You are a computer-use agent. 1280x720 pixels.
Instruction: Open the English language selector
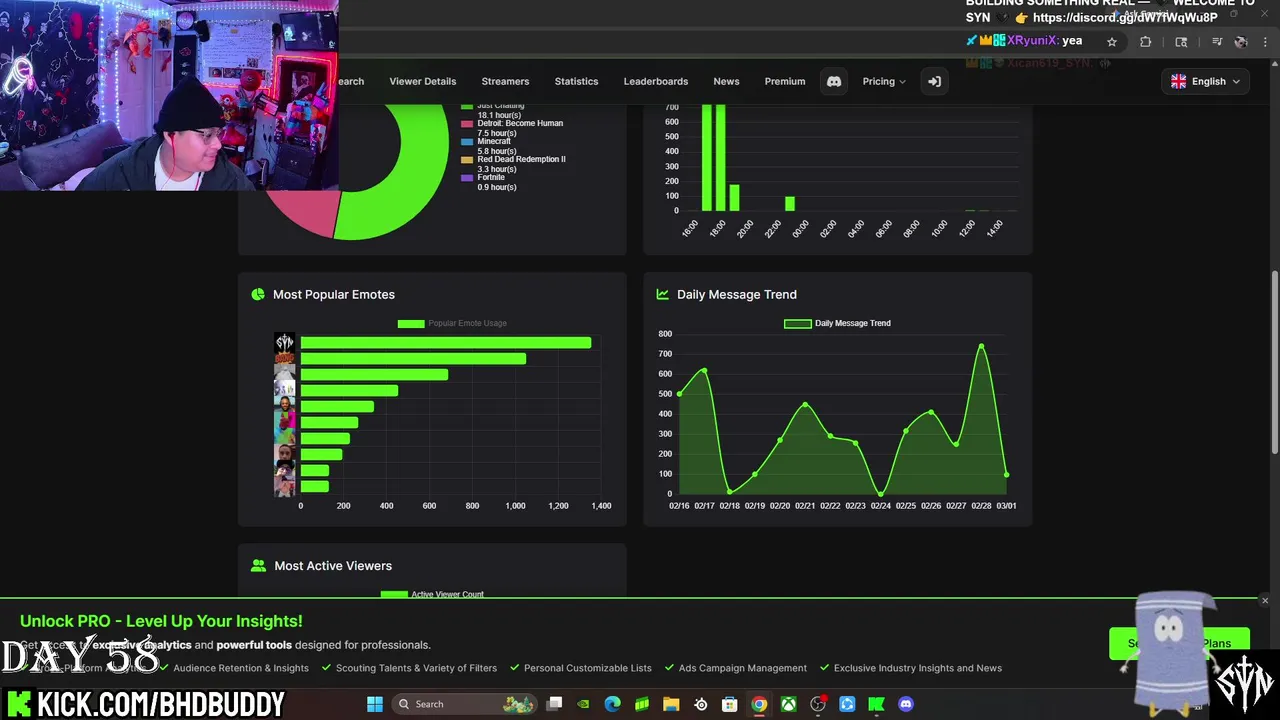pyautogui.click(x=1206, y=81)
